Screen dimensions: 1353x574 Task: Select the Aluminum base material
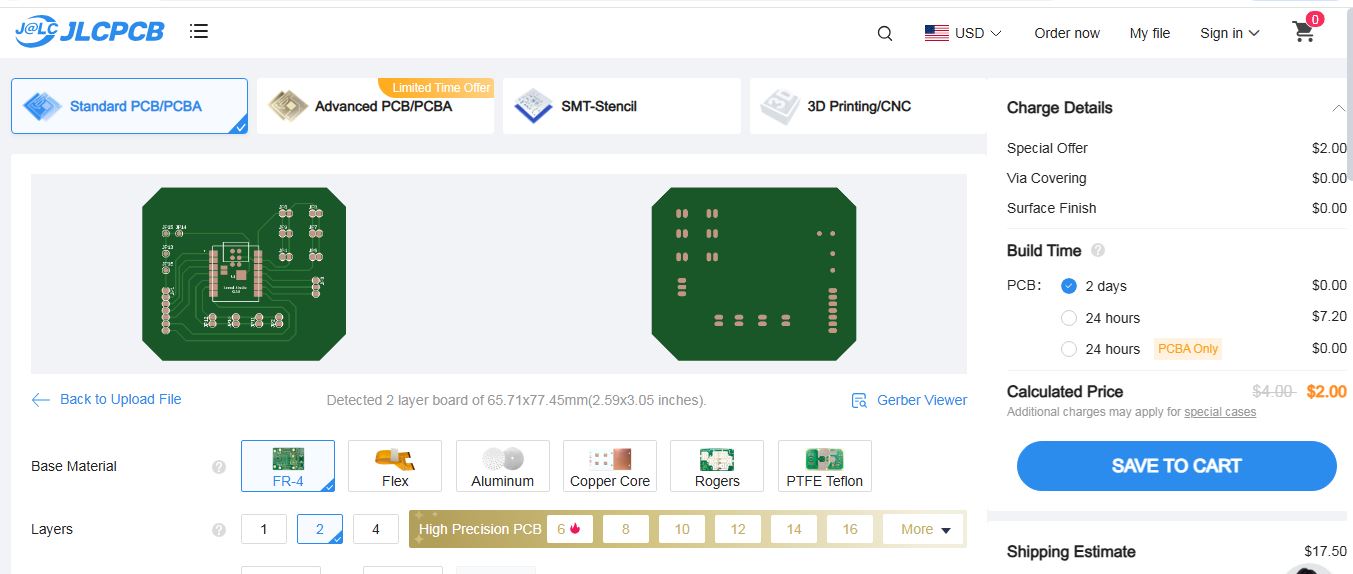[503, 466]
